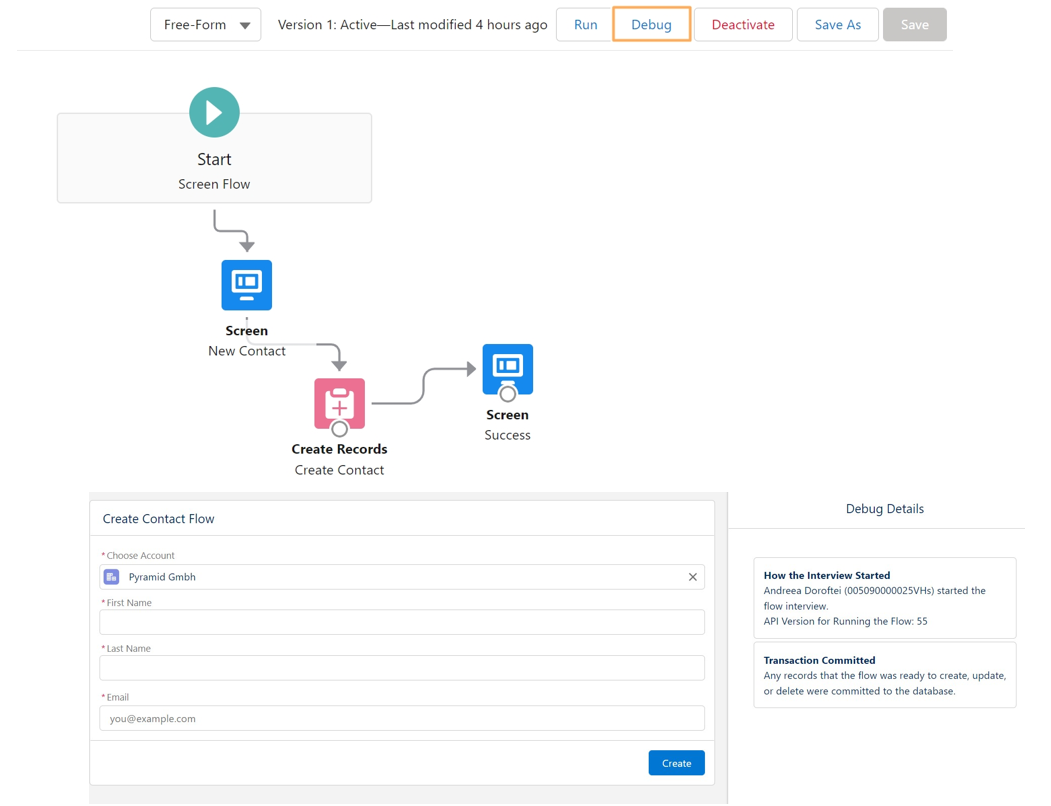Click inside the Last Name field
The height and width of the screenshot is (806, 1051).
point(401,667)
